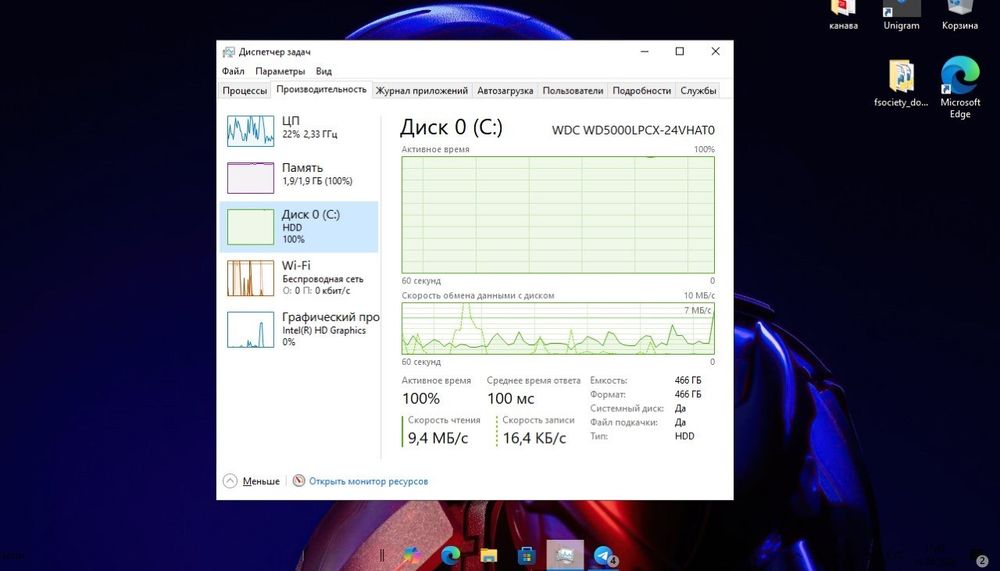The width and height of the screenshot is (1000, 571).
Task: Maximize the Диспетчер задач window
Action: [680, 52]
